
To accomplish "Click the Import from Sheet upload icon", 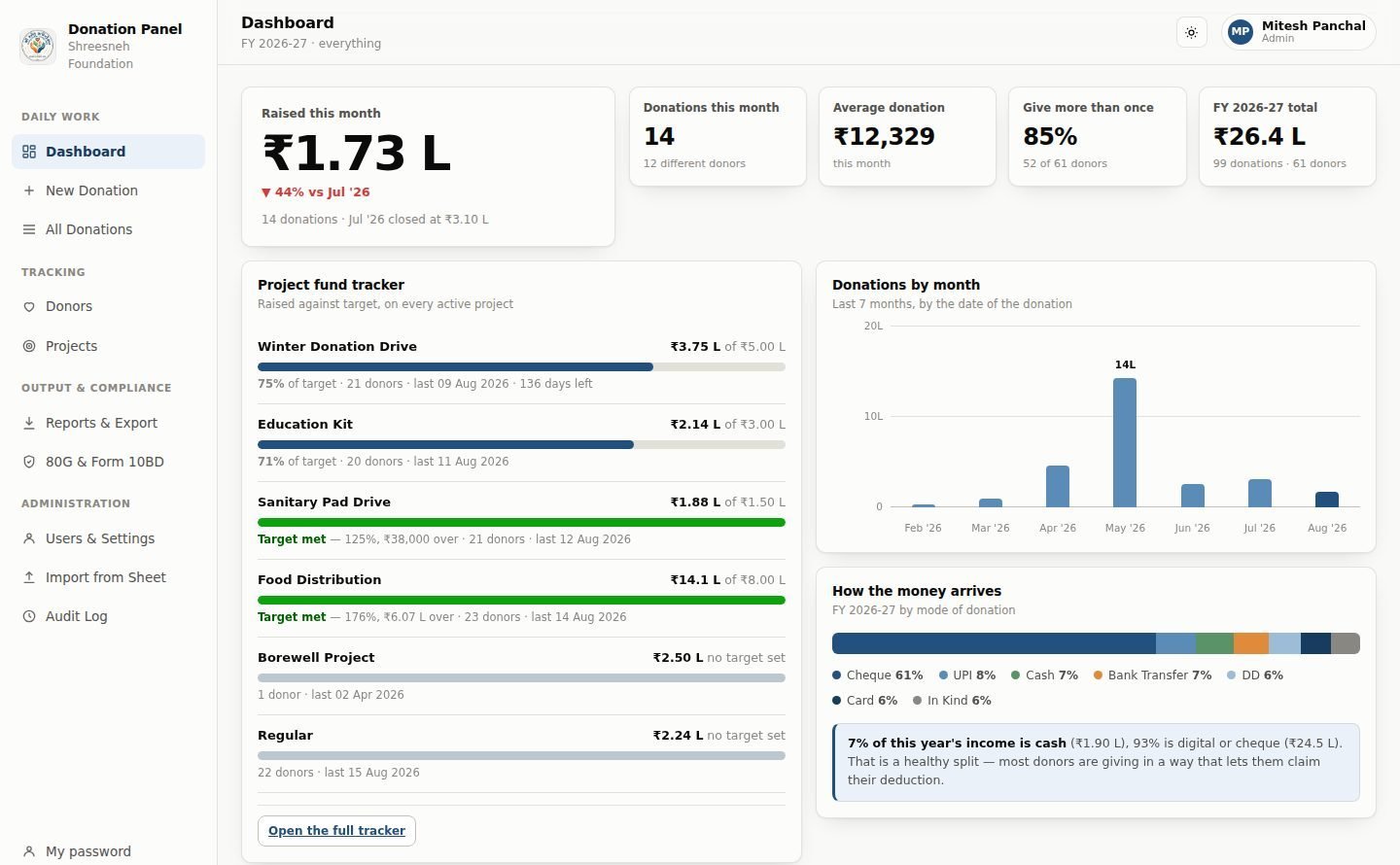I will [29, 577].
